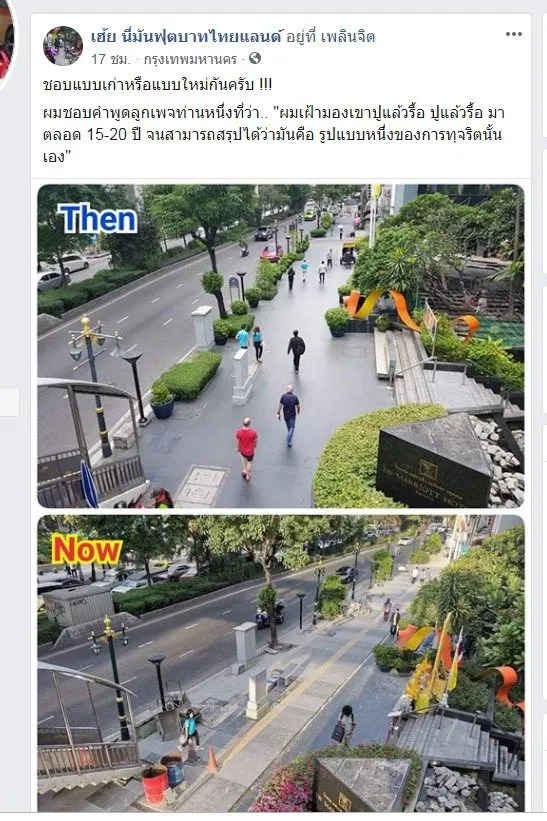Click the red barrel in Now photo

(155, 784)
